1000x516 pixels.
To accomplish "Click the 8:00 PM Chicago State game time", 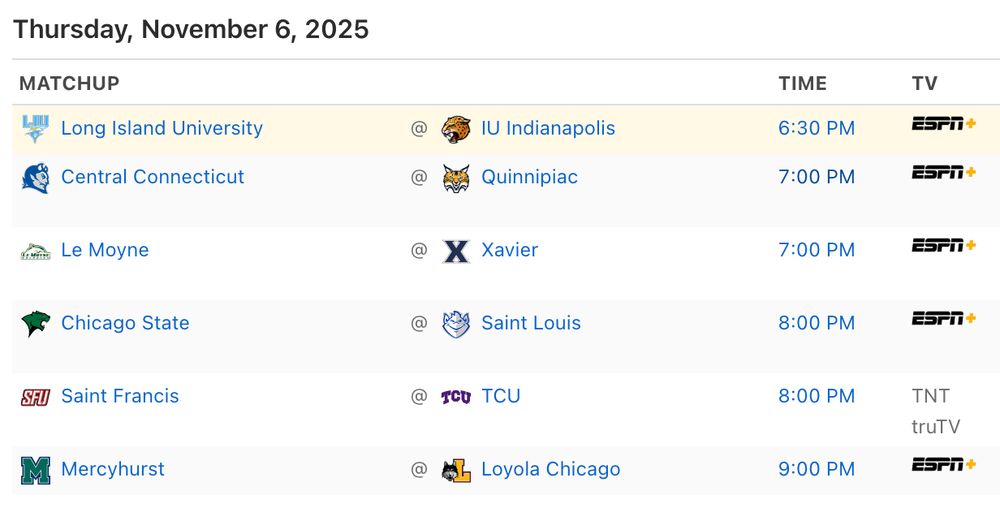I will 816,323.
